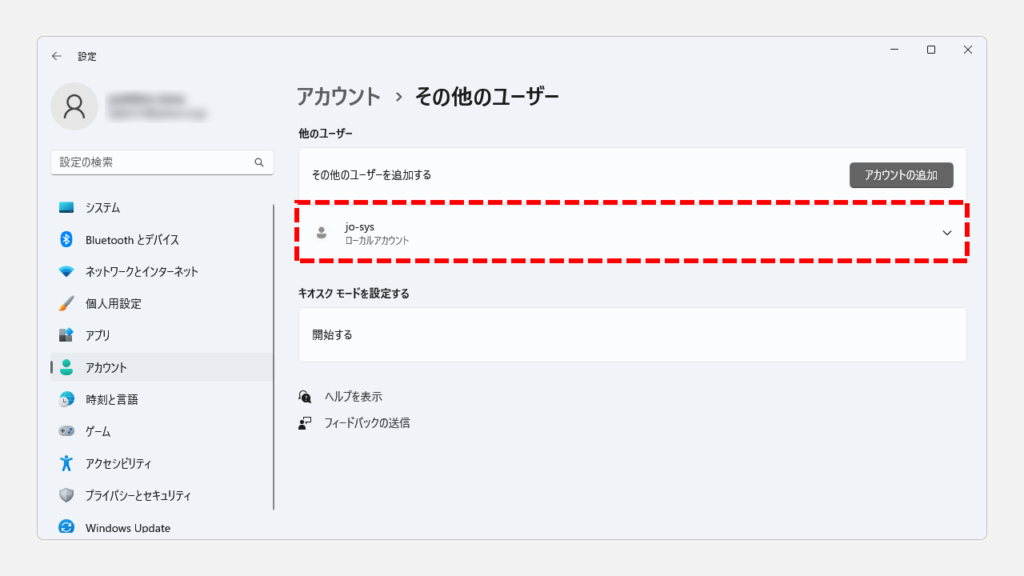
Task: Expand the jo-sys account chevron
Action: [x=947, y=233]
